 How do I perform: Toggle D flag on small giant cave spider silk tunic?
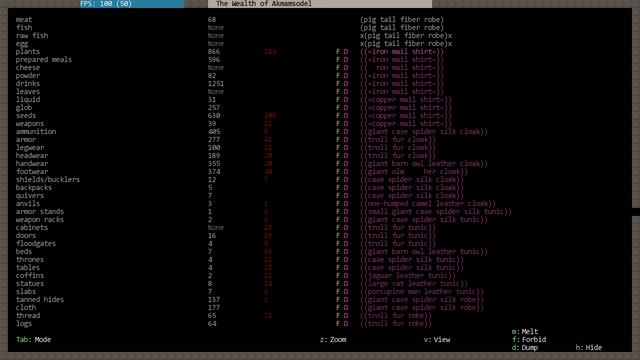346,211
